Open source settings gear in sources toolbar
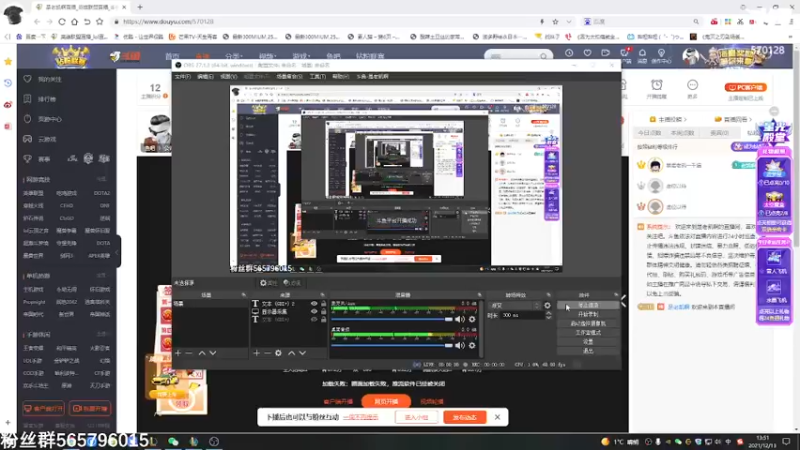This screenshot has height=450, width=800. click(x=278, y=353)
